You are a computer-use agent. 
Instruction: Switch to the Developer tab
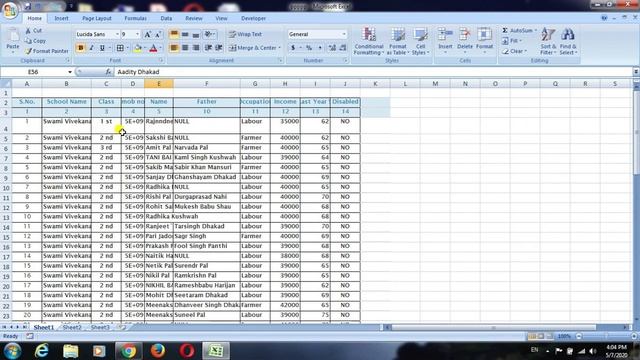pyautogui.click(x=253, y=18)
